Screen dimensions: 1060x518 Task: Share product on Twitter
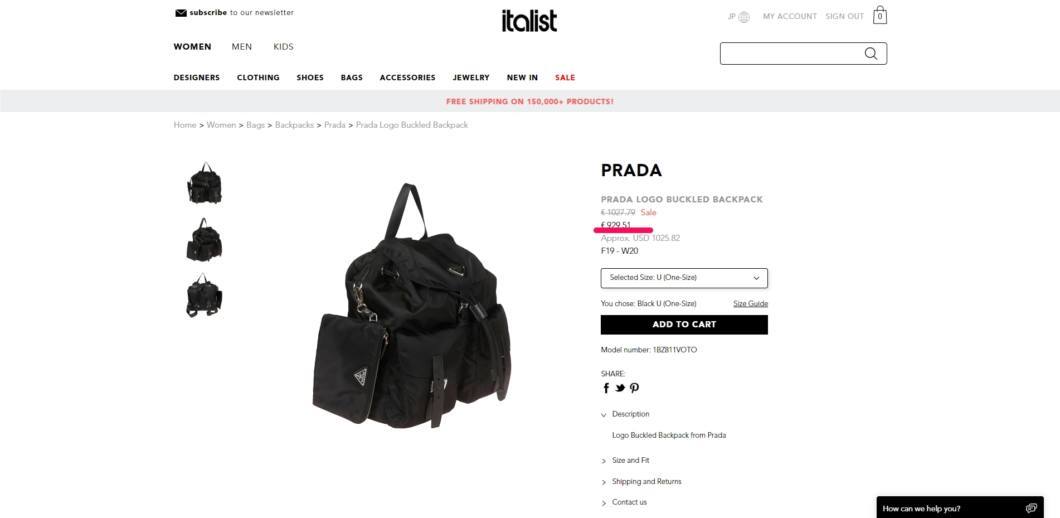620,388
